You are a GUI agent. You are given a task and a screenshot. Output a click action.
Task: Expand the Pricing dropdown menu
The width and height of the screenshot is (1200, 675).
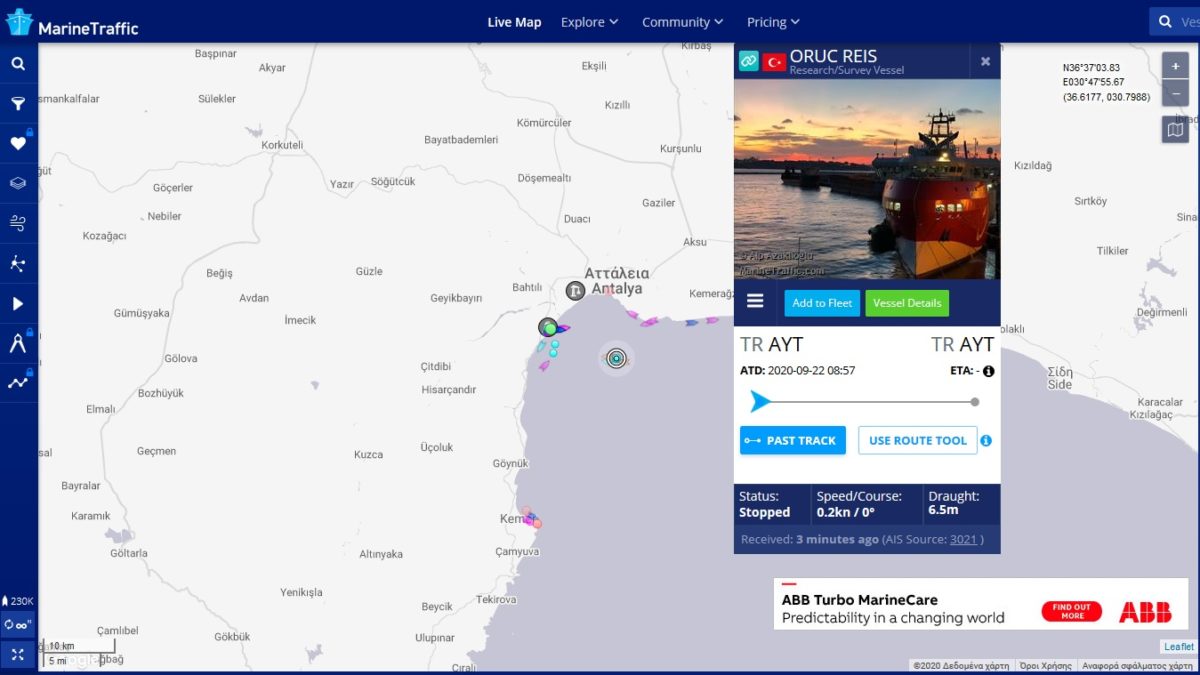pyautogui.click(x=773, y=22)
